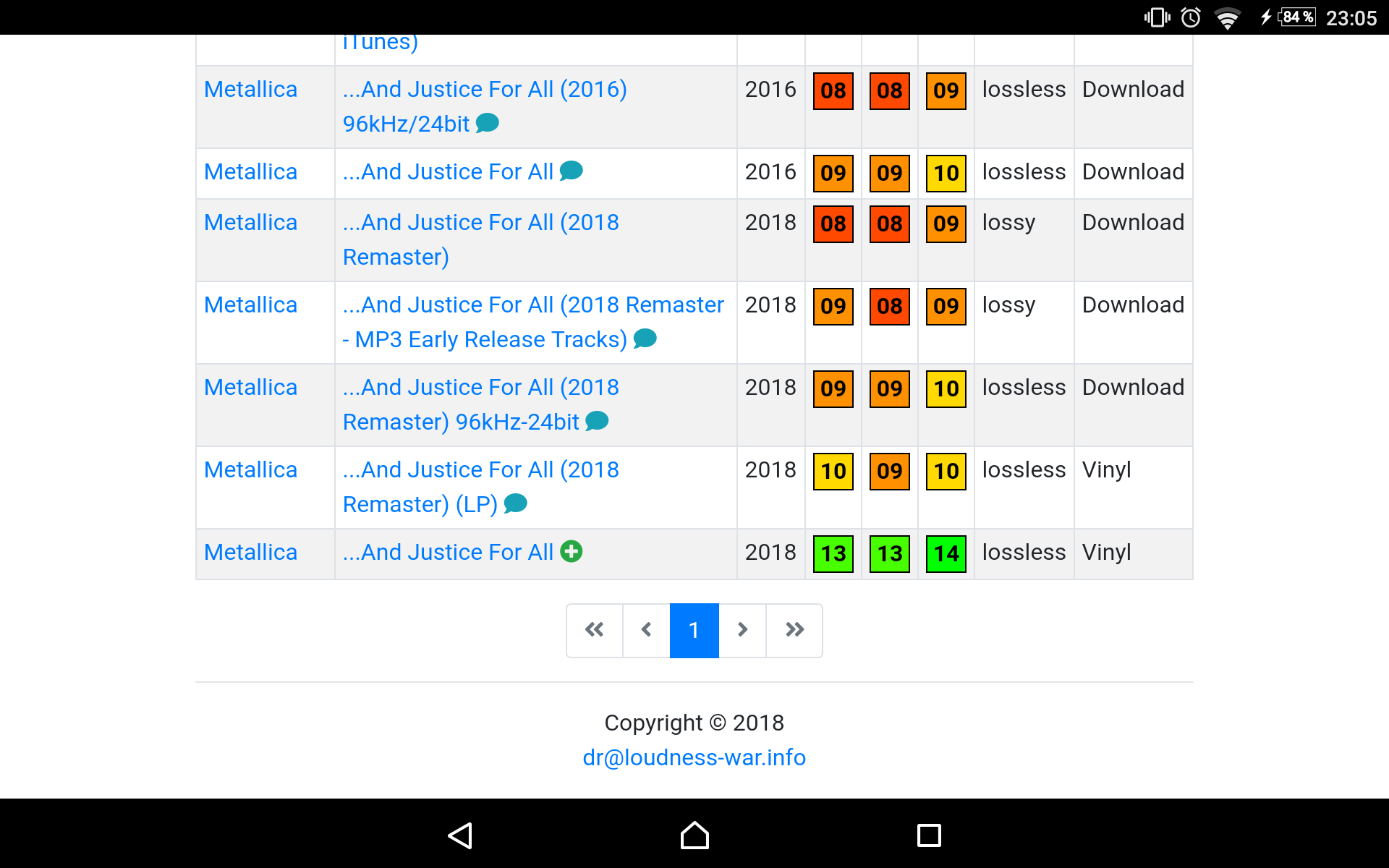Jump to last page with double-right arrows
The width and height of the screenshot is (1389, 868).
(x=794, y=630)
